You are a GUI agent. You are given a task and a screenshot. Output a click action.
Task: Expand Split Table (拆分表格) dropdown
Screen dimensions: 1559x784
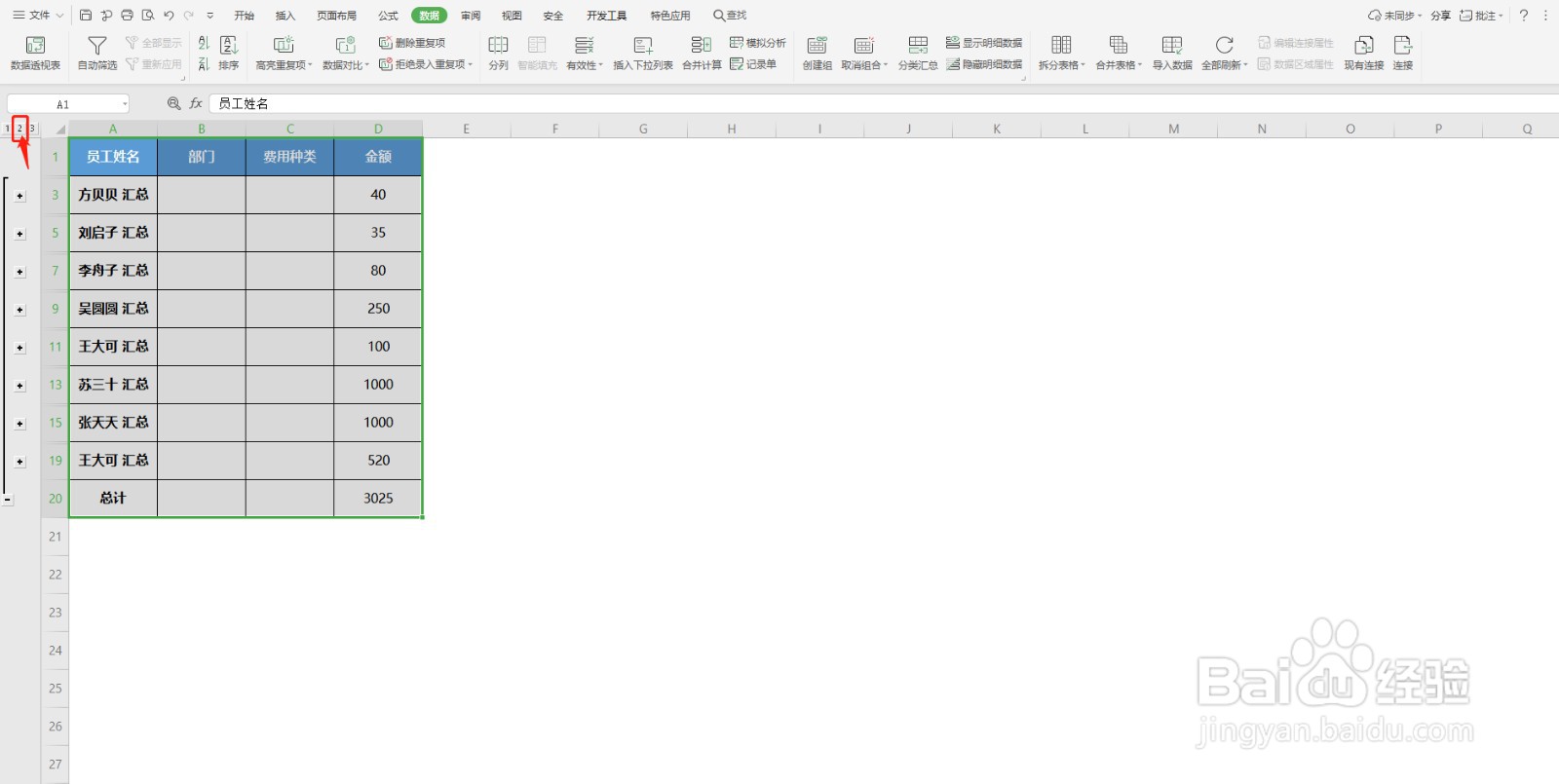(1084, 65)
